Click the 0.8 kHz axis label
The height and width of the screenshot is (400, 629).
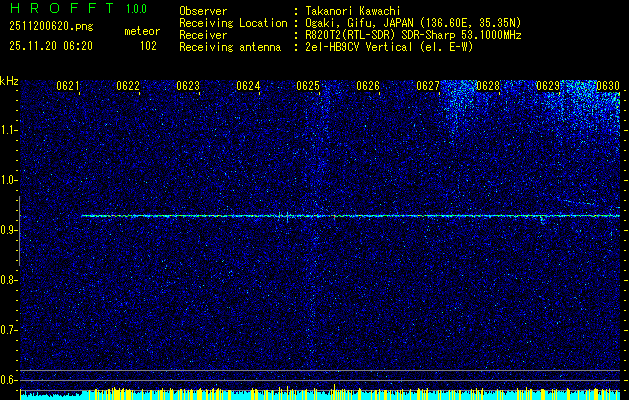pos(8,280)
